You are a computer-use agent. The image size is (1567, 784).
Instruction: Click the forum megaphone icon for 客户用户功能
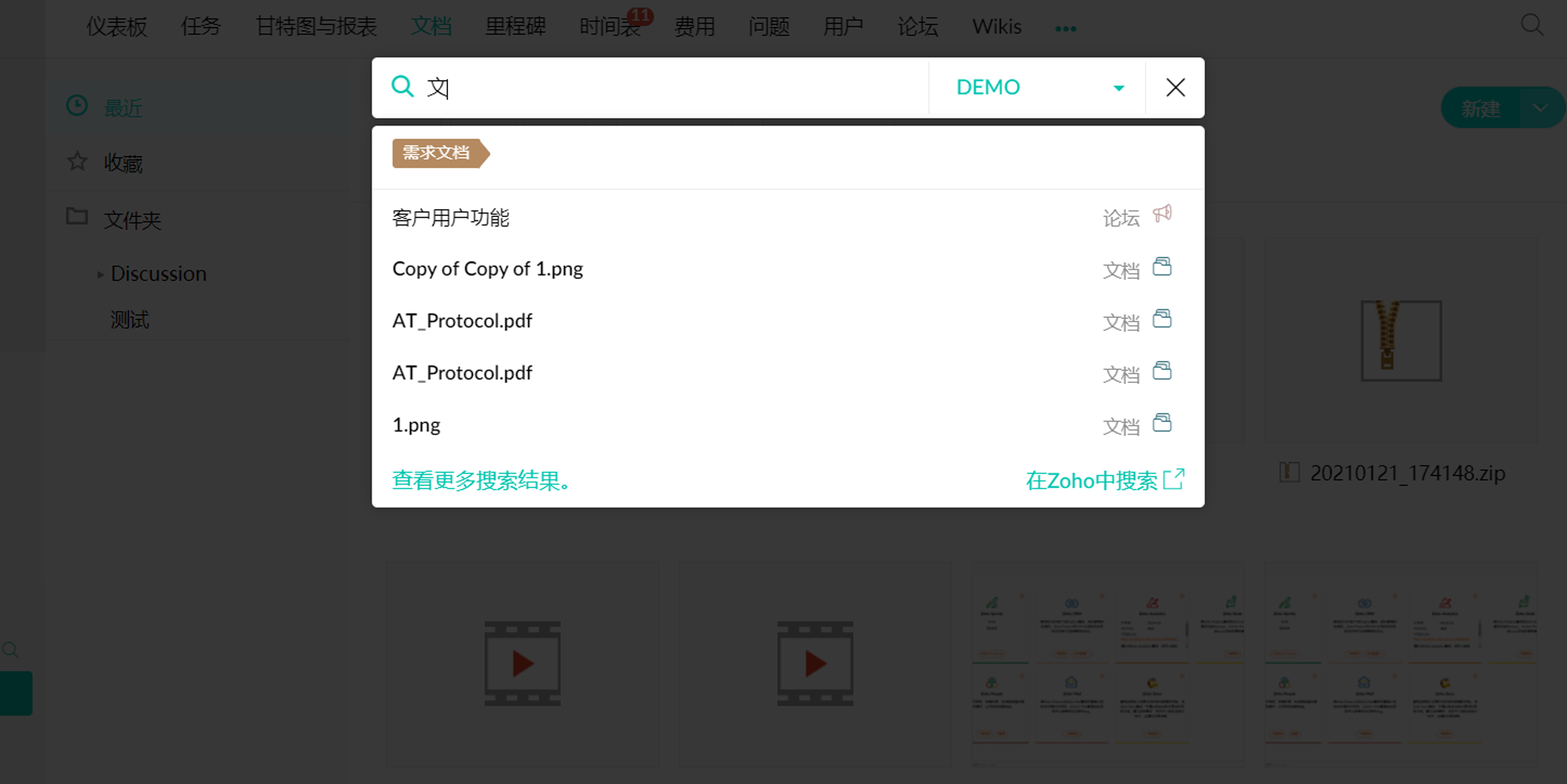(1162, 214)
